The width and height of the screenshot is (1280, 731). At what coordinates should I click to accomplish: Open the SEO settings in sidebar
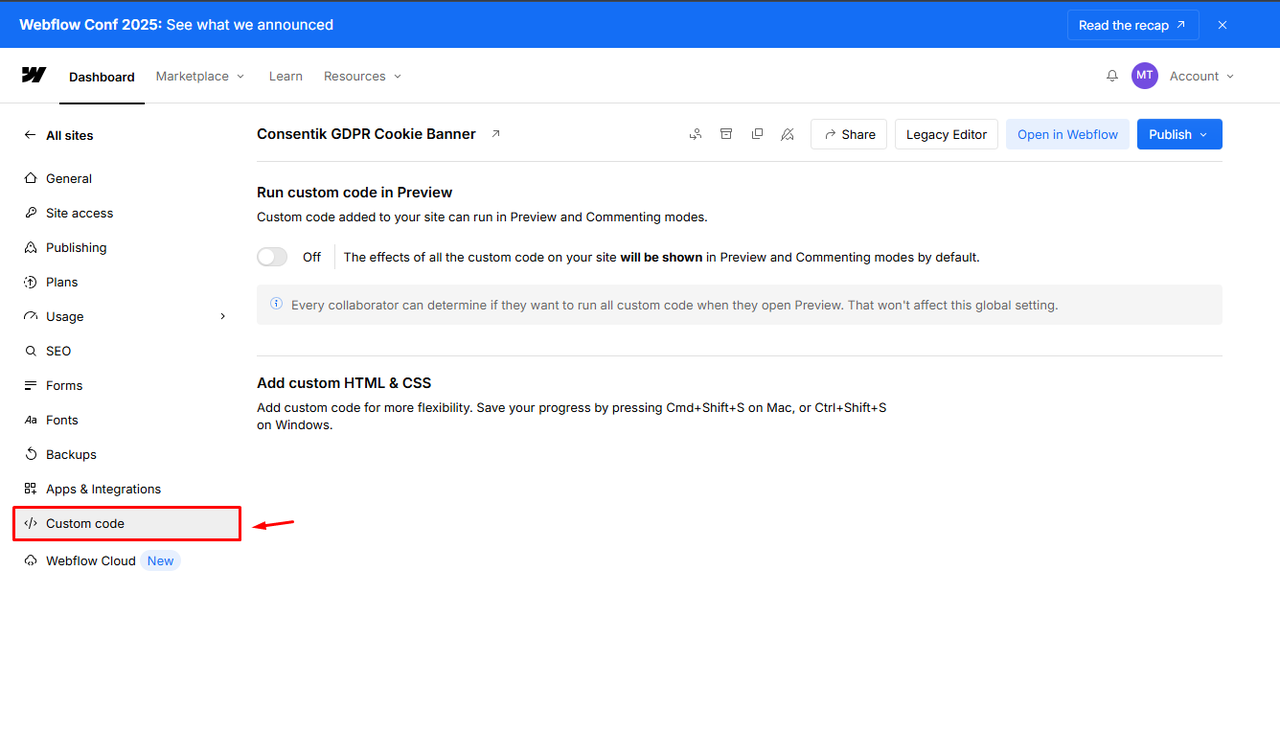coord(58,351)
